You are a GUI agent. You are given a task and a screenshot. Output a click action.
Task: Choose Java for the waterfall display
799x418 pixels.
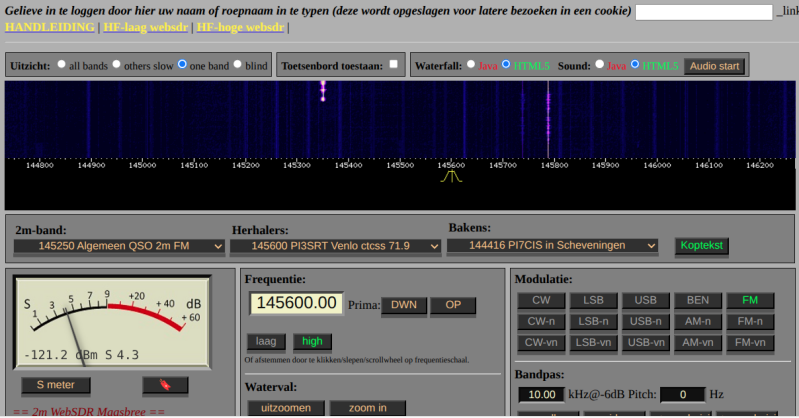tap(471, 66)
